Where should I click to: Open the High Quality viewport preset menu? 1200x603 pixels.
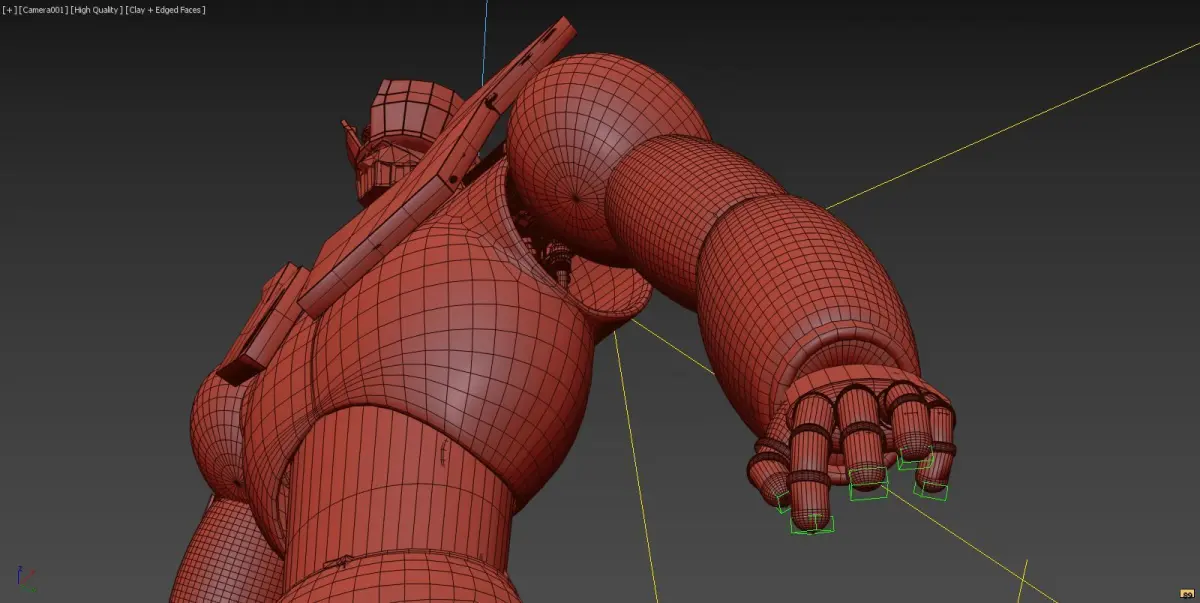(95, 9)
